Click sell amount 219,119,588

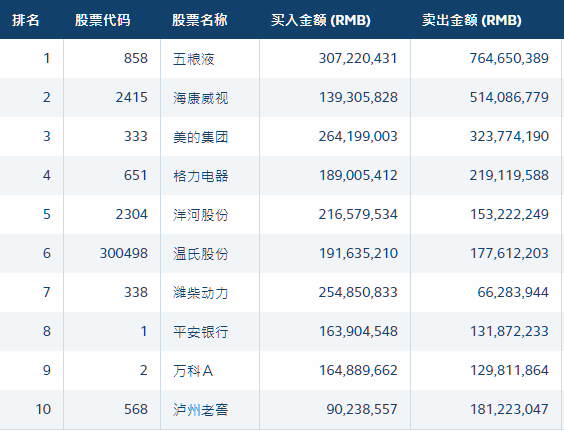click(x=509, y=175)
